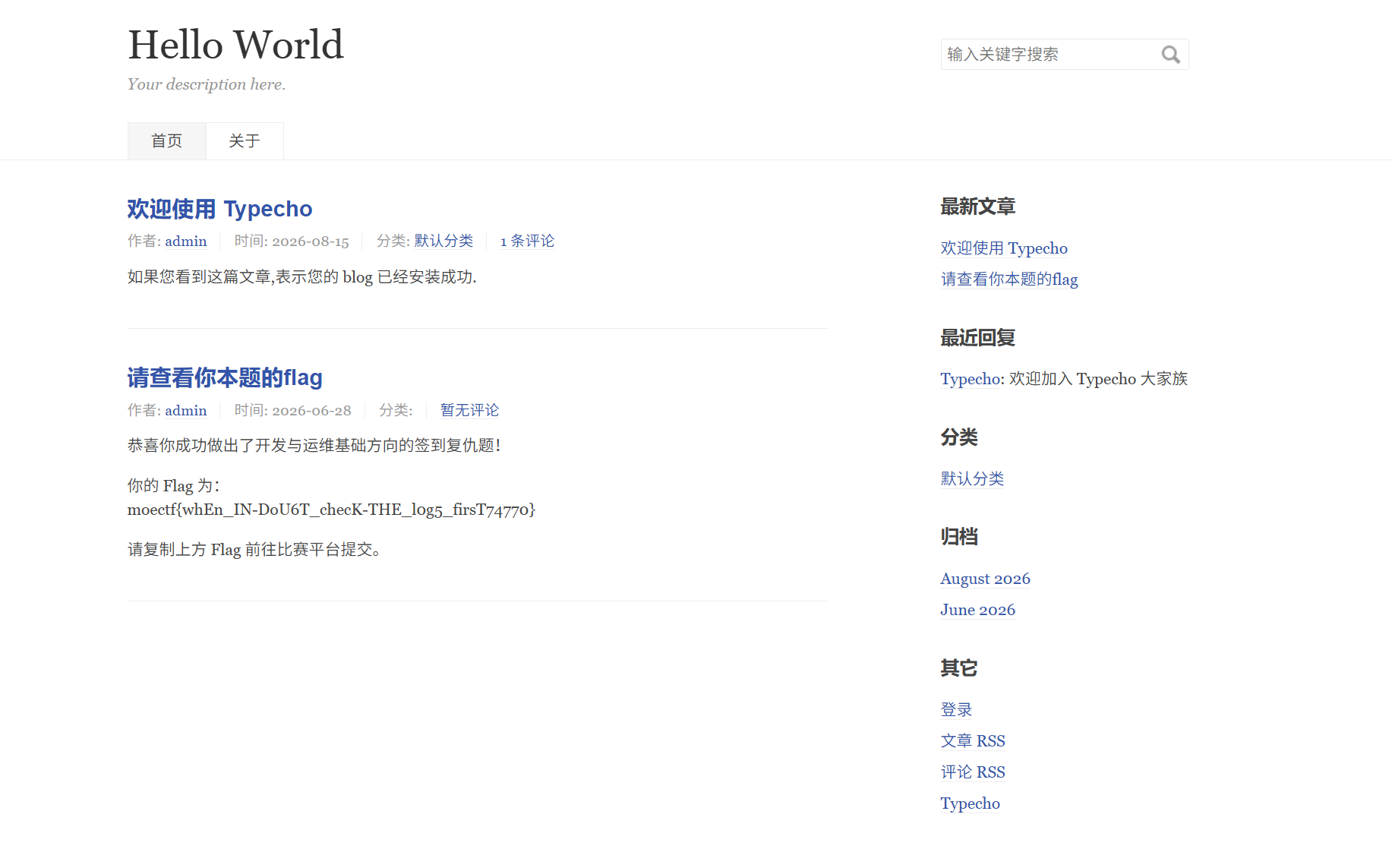This screenshot has width=1392, height=868.
Task: Click the tagline Your description here.
Action: (x=207, y=84)
